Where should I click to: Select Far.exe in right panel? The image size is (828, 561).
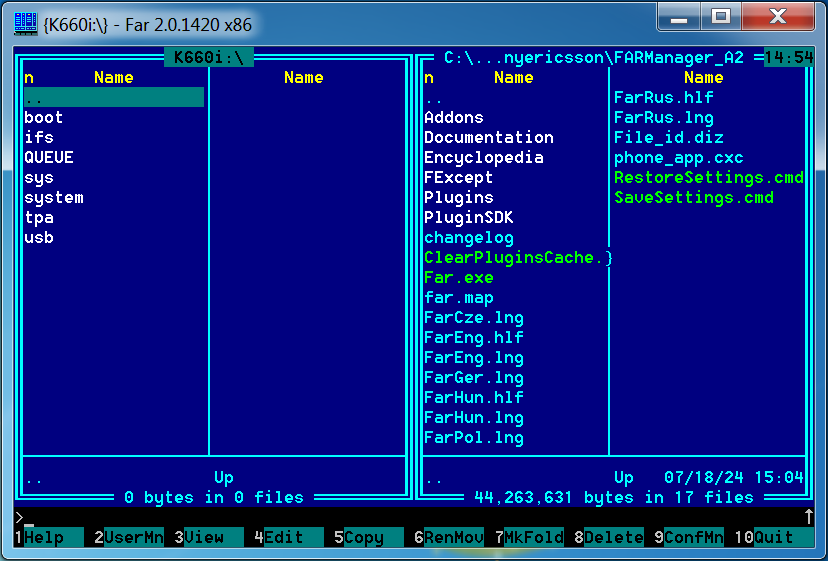coord(459,278)
